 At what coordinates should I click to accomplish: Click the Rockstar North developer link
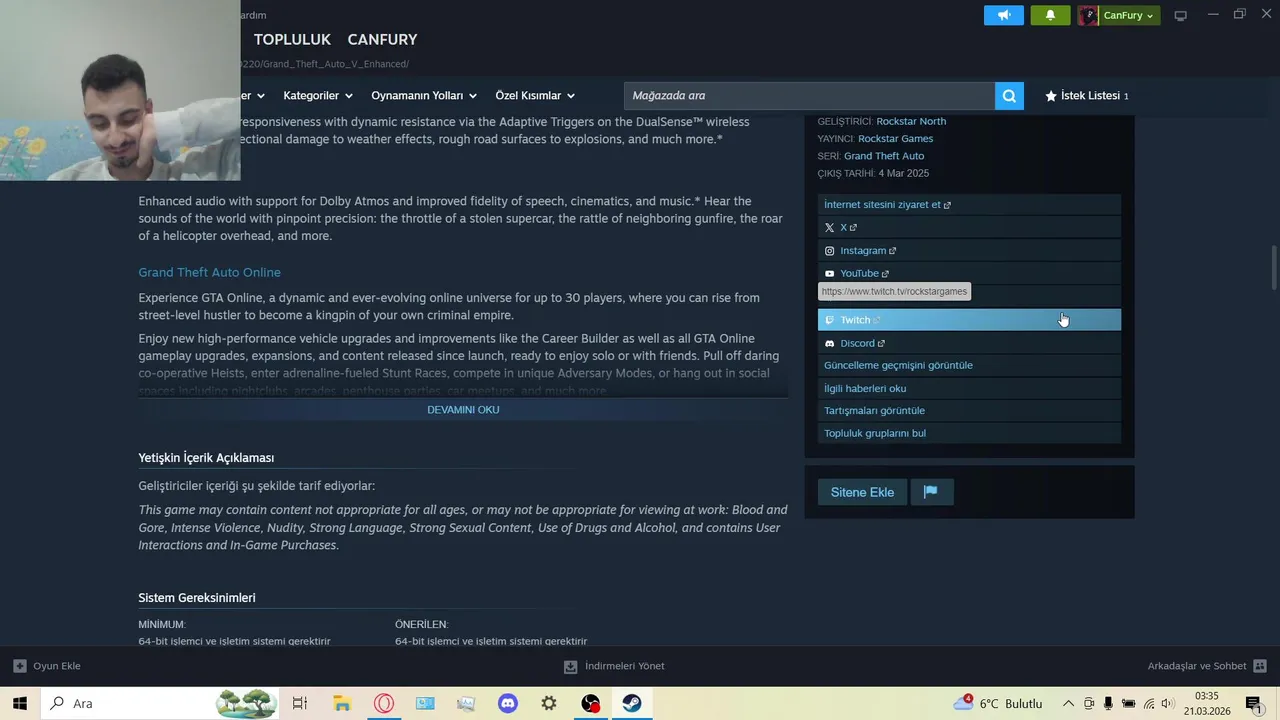911,121
